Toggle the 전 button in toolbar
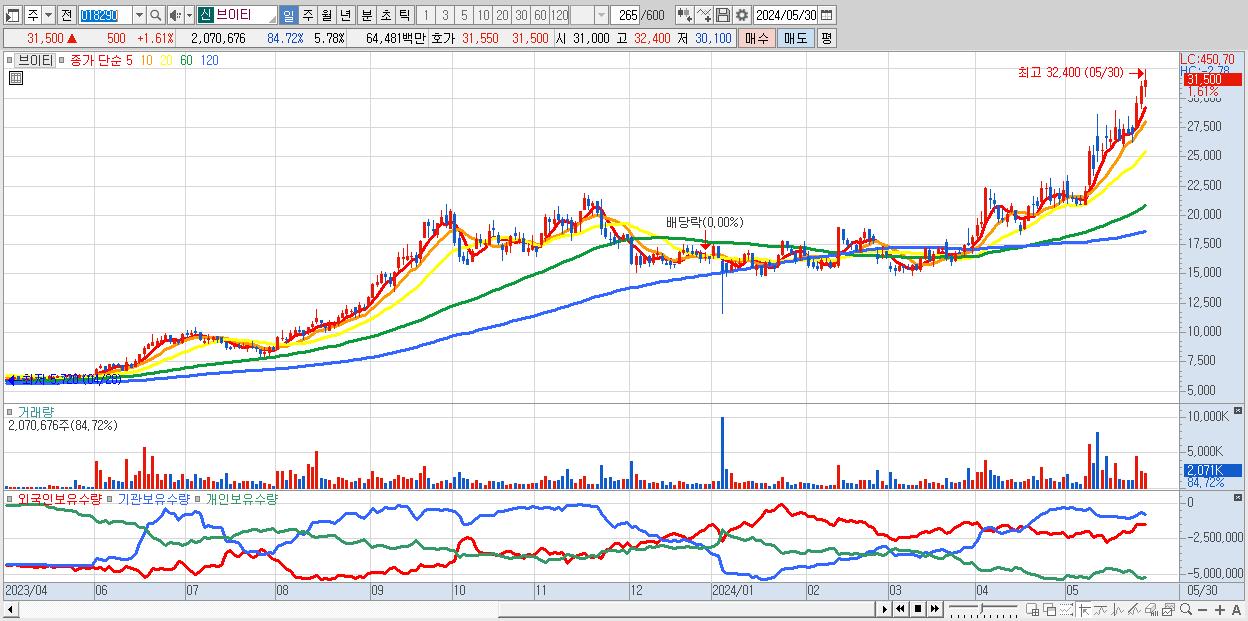The width and height of the screenshot is (1248, 621). click(66, 15)
